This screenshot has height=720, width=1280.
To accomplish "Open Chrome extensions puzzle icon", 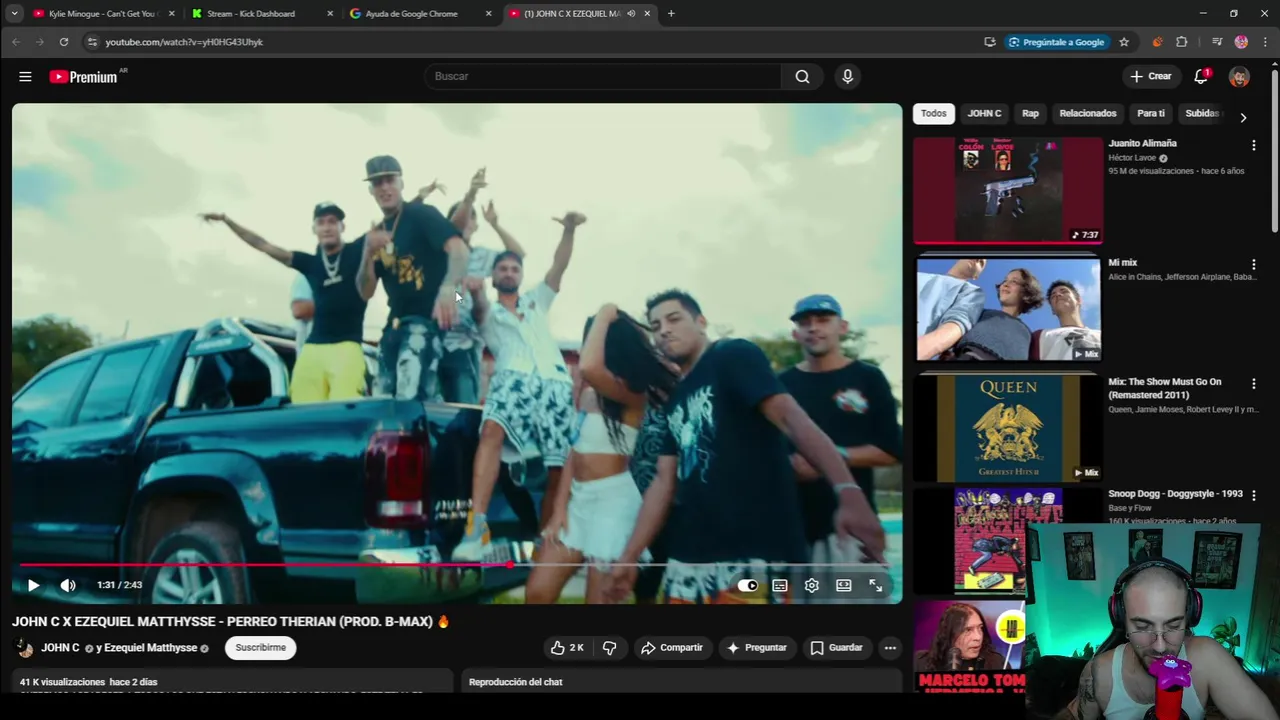I will [1182, 42].
